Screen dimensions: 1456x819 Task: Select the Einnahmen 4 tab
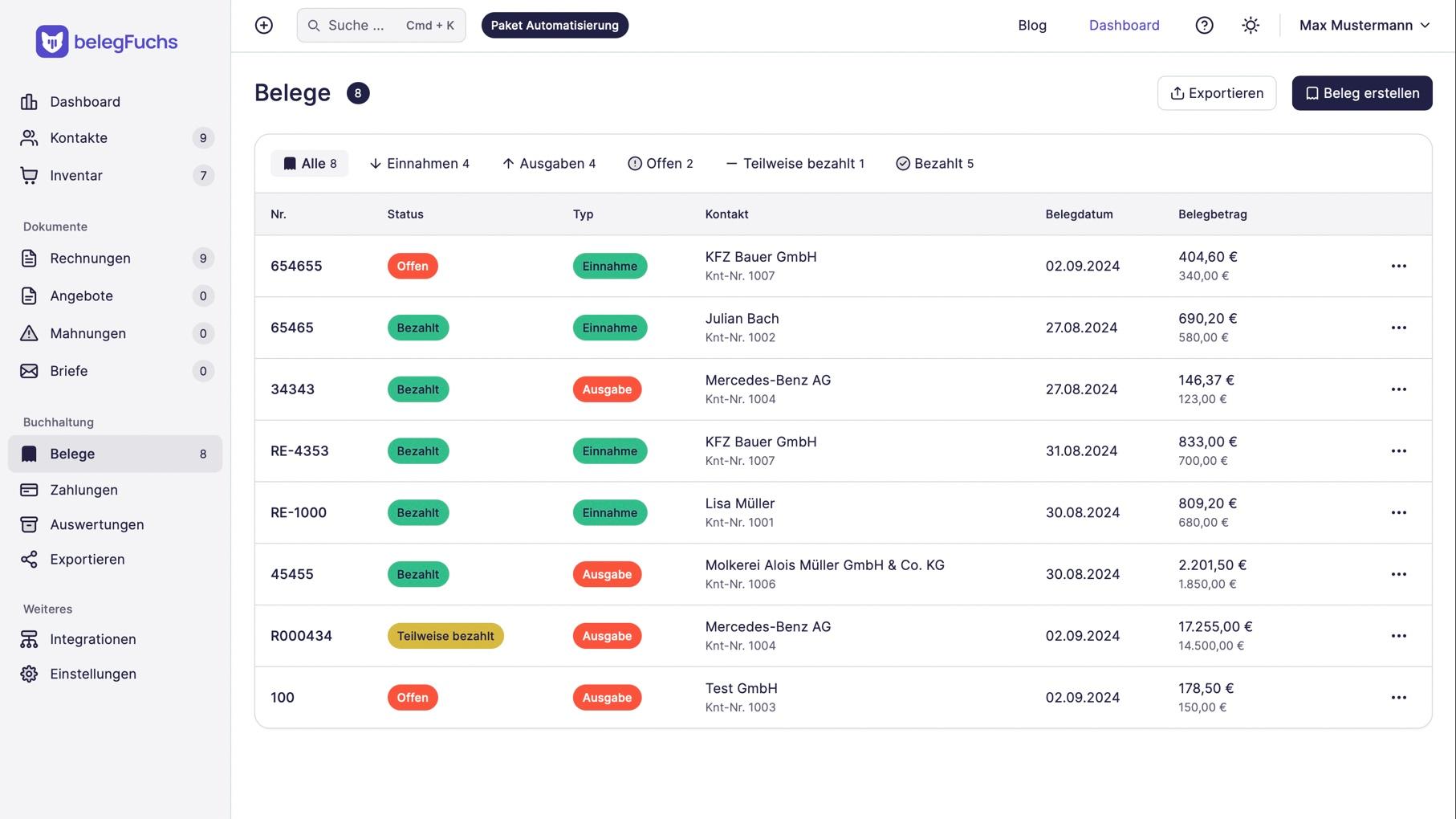click(x=419, y=164)
